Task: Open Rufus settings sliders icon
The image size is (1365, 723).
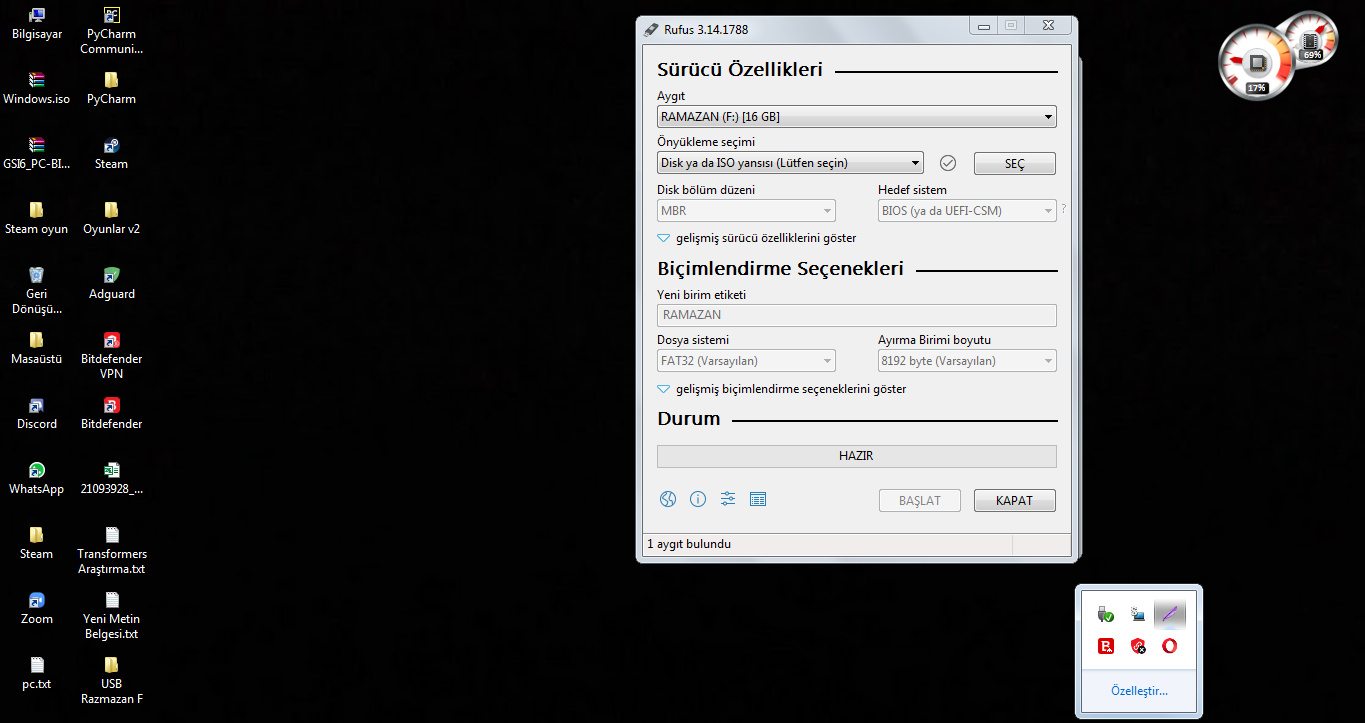Action: point(728,499)
